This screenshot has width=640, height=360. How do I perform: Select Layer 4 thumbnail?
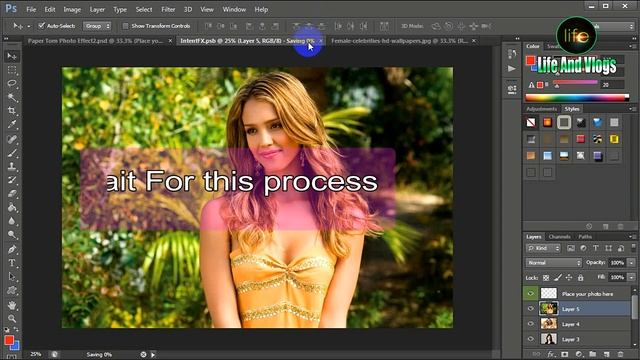point(549,324)
